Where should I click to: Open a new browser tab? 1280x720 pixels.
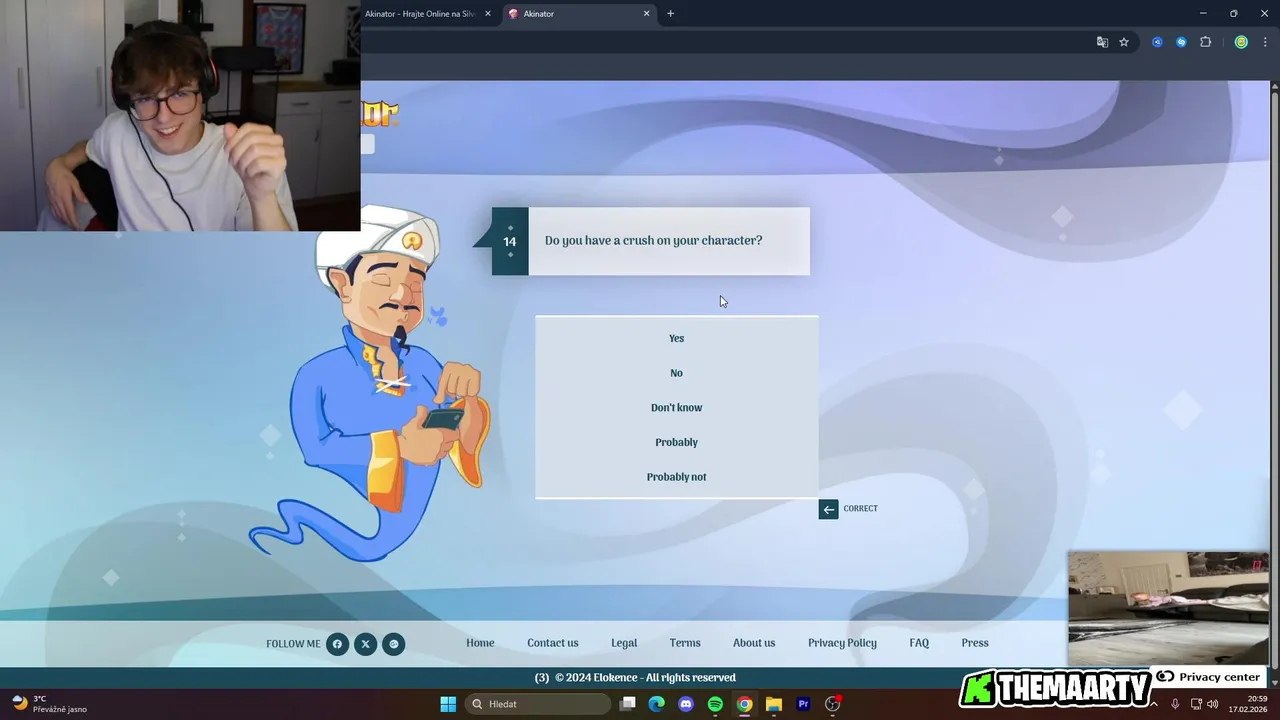tap(670, 14)
